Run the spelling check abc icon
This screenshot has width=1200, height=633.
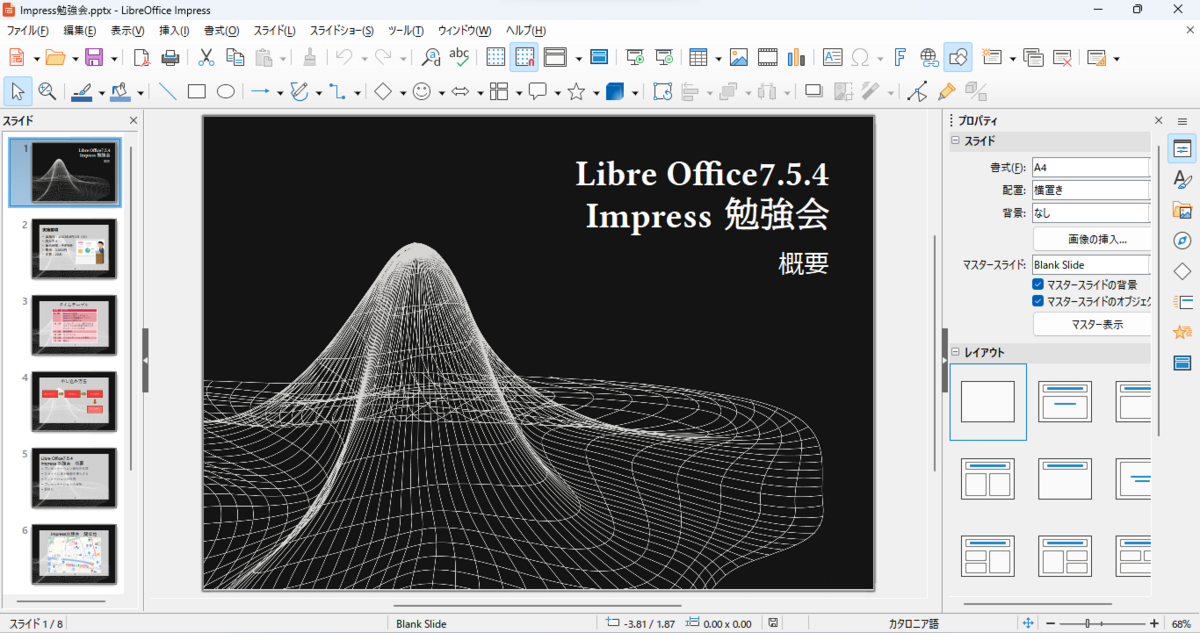459,57
